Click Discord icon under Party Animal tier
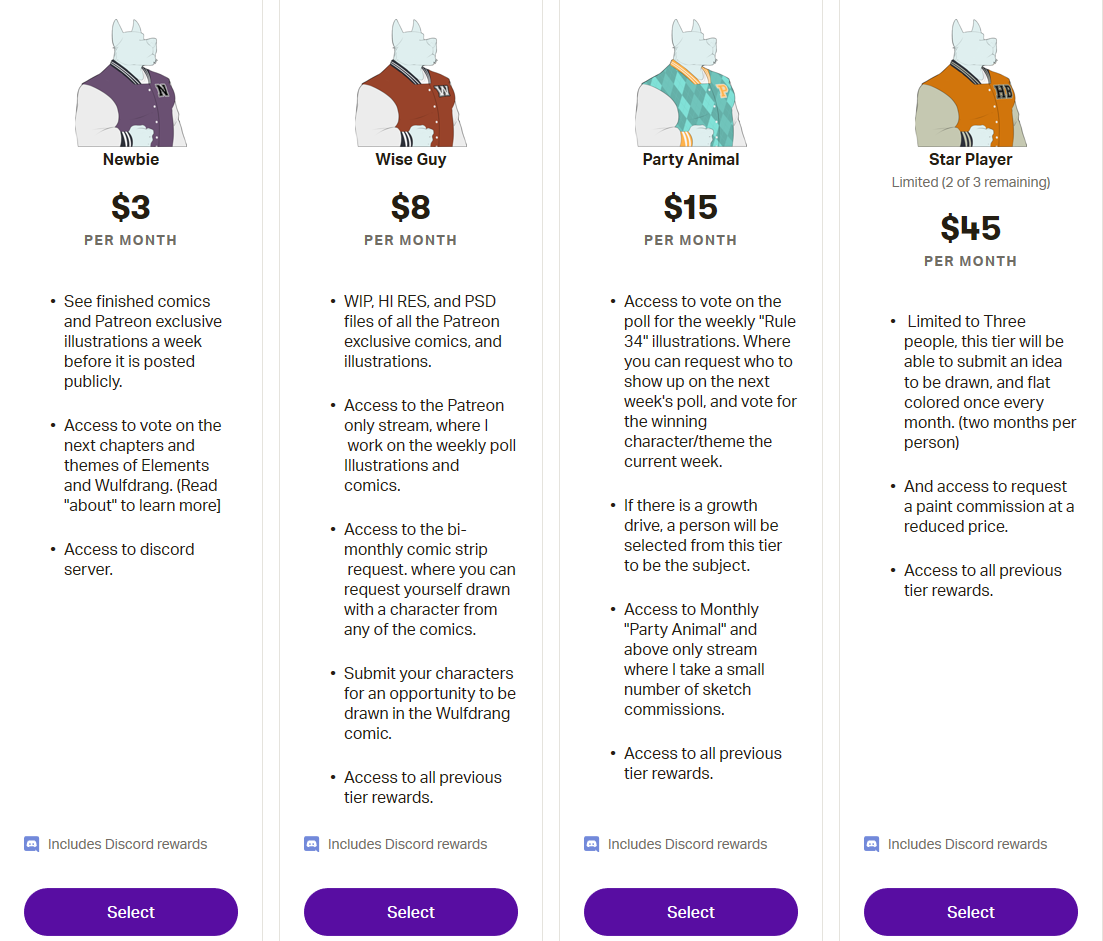The image size is (1103, 941). [x=591, y=844]
